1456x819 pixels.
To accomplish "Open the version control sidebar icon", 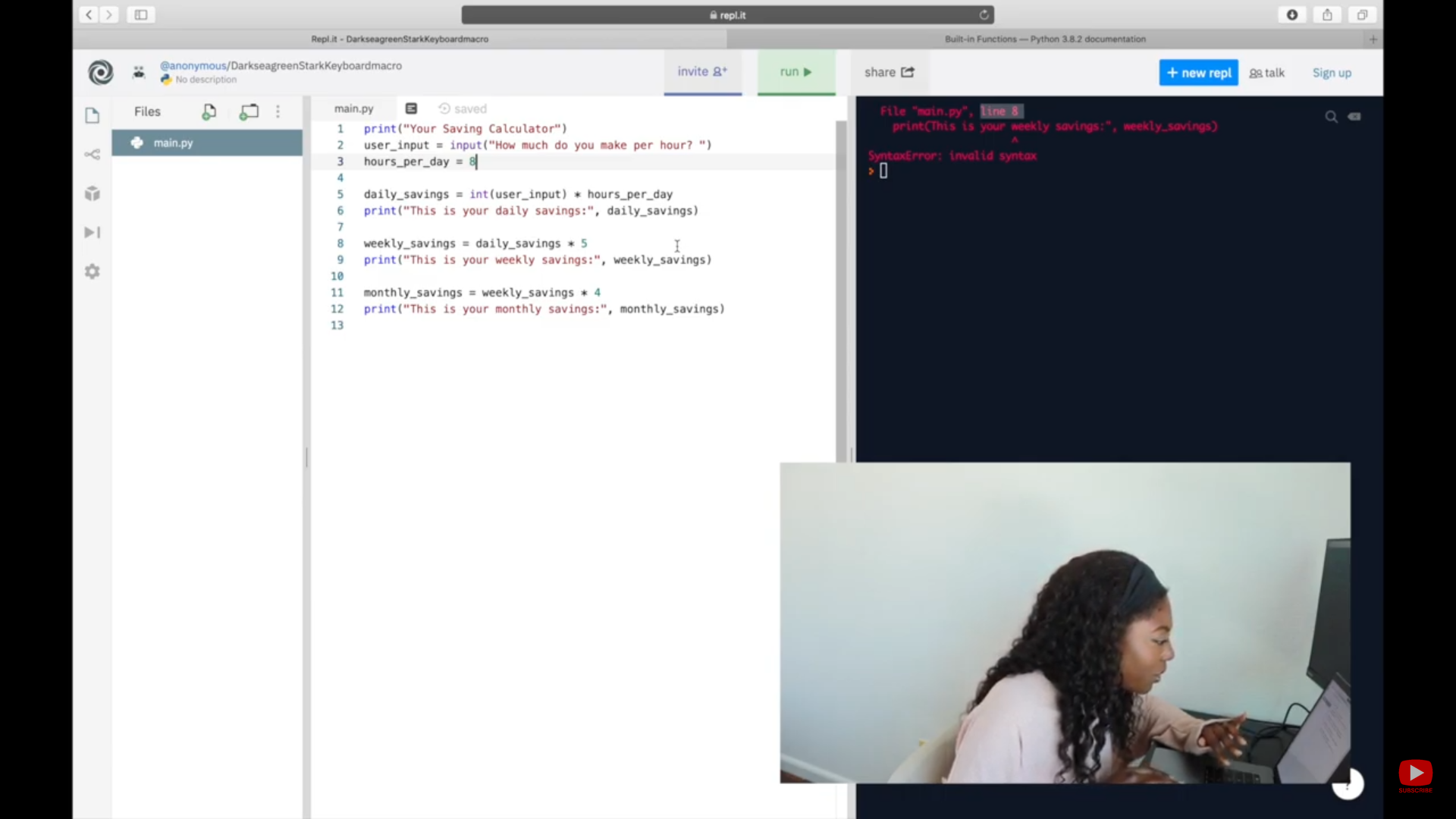I will tap(93, 155).
